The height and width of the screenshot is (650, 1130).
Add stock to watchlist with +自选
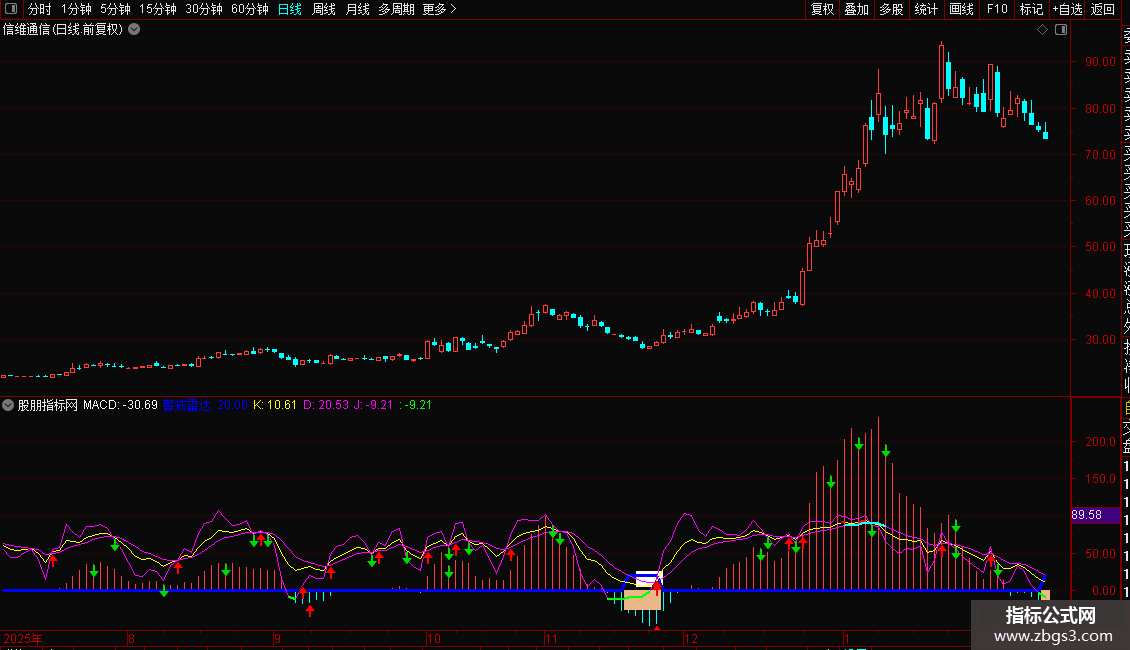tap(1067, 9)
